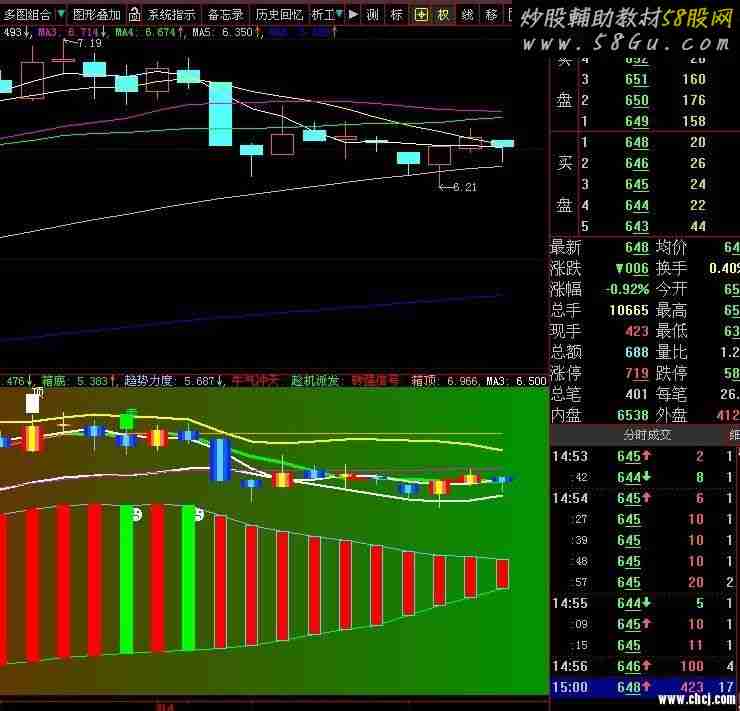Image resolution: width=740 pixels, height=711 pixels.
Task: Click the 历史回忆 button
Action: pyautogui.click(x=279, y=15)
